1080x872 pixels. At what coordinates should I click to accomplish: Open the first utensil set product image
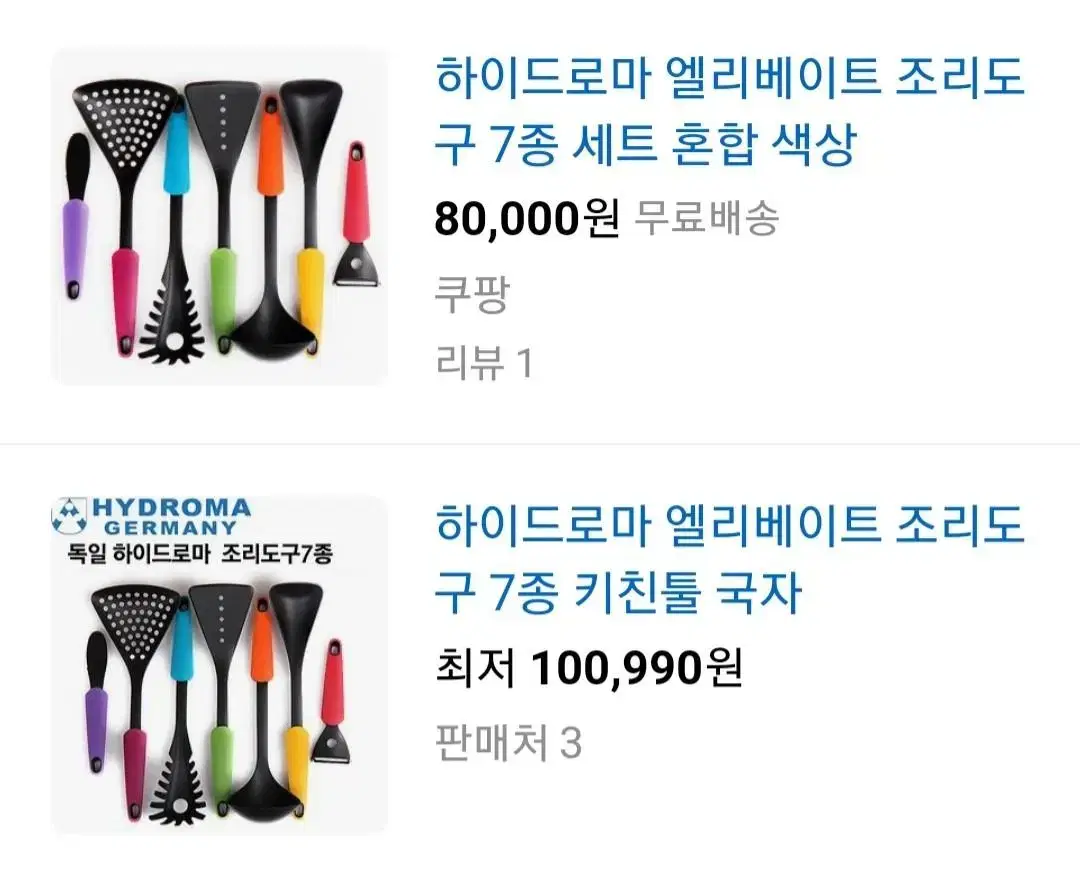point(220,216)
